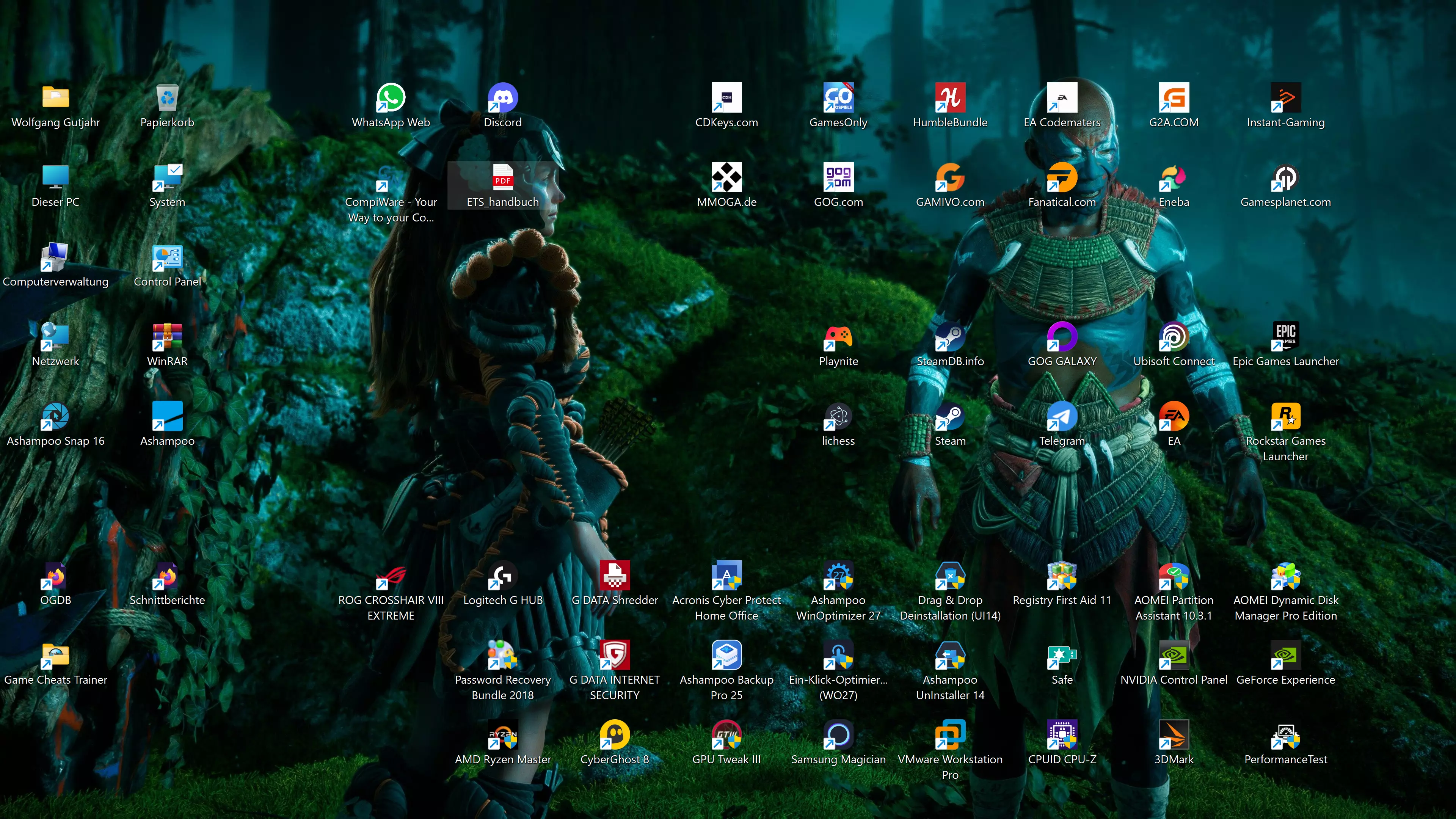This screenshot has height=819, width=1456.
Task: Open the Control Panel icon
Action: tap(167, 257)
